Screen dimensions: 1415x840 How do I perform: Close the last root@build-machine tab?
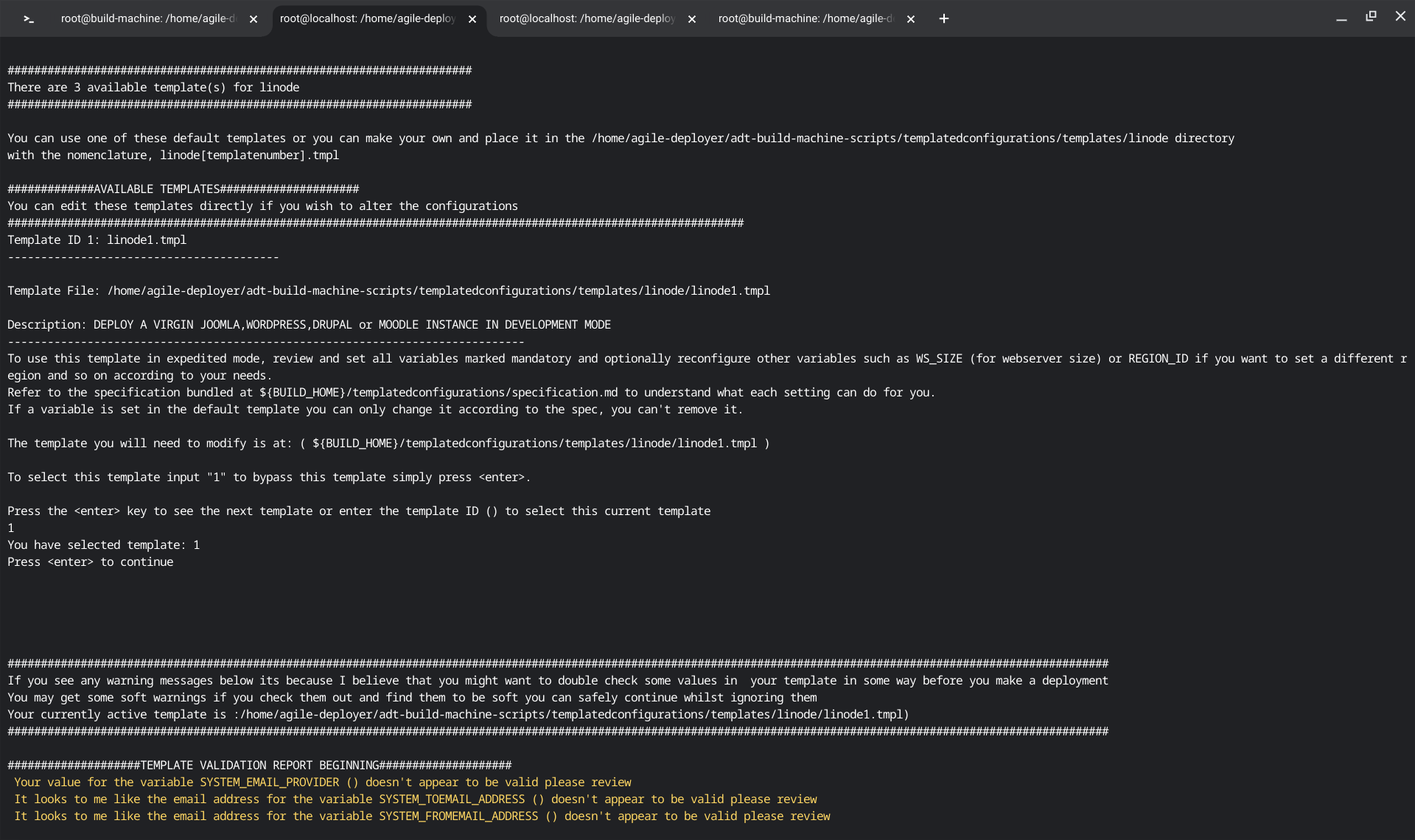pos(911,19)
